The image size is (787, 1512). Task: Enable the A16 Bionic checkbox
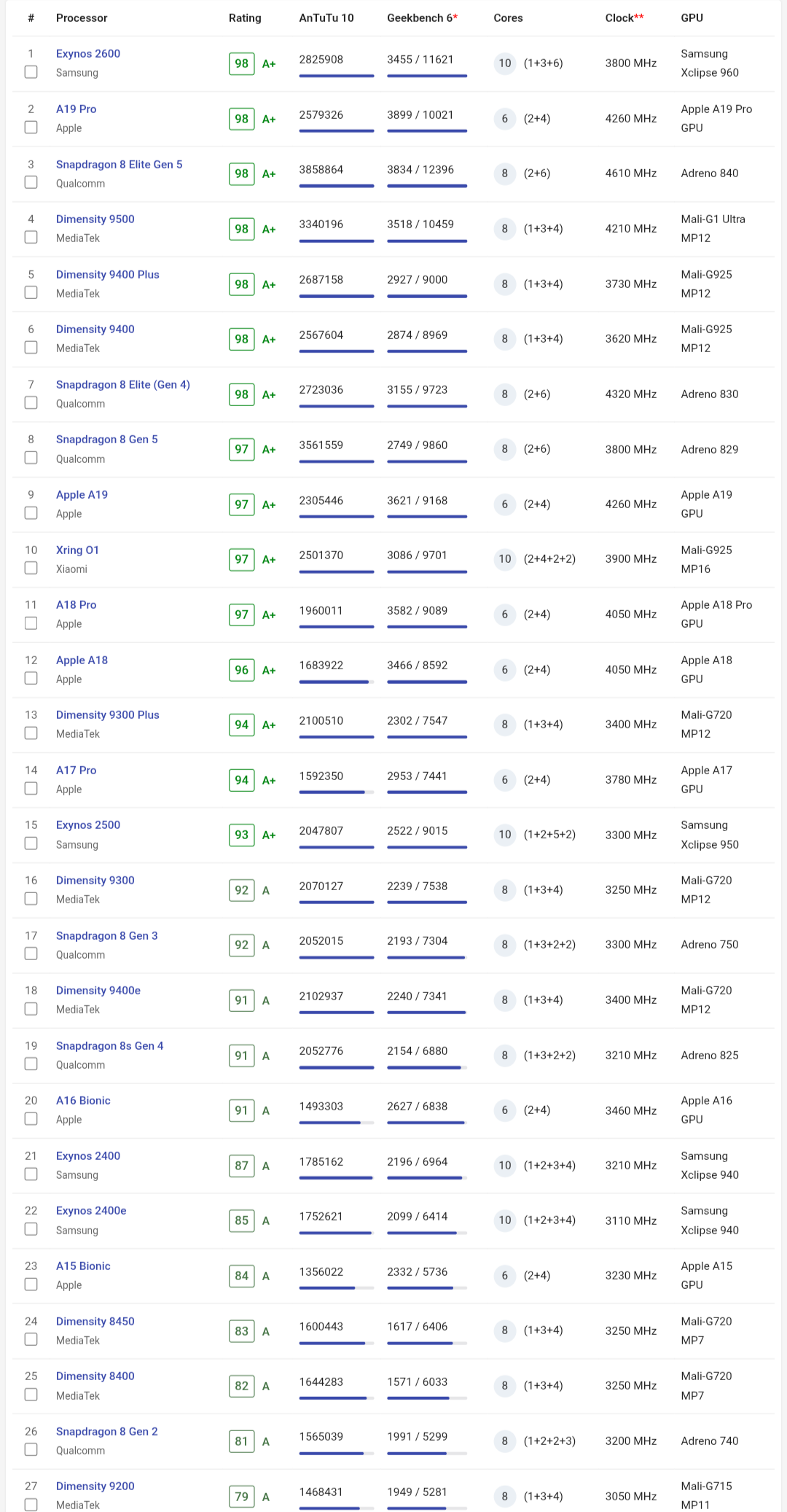(x=31, y=1118)
